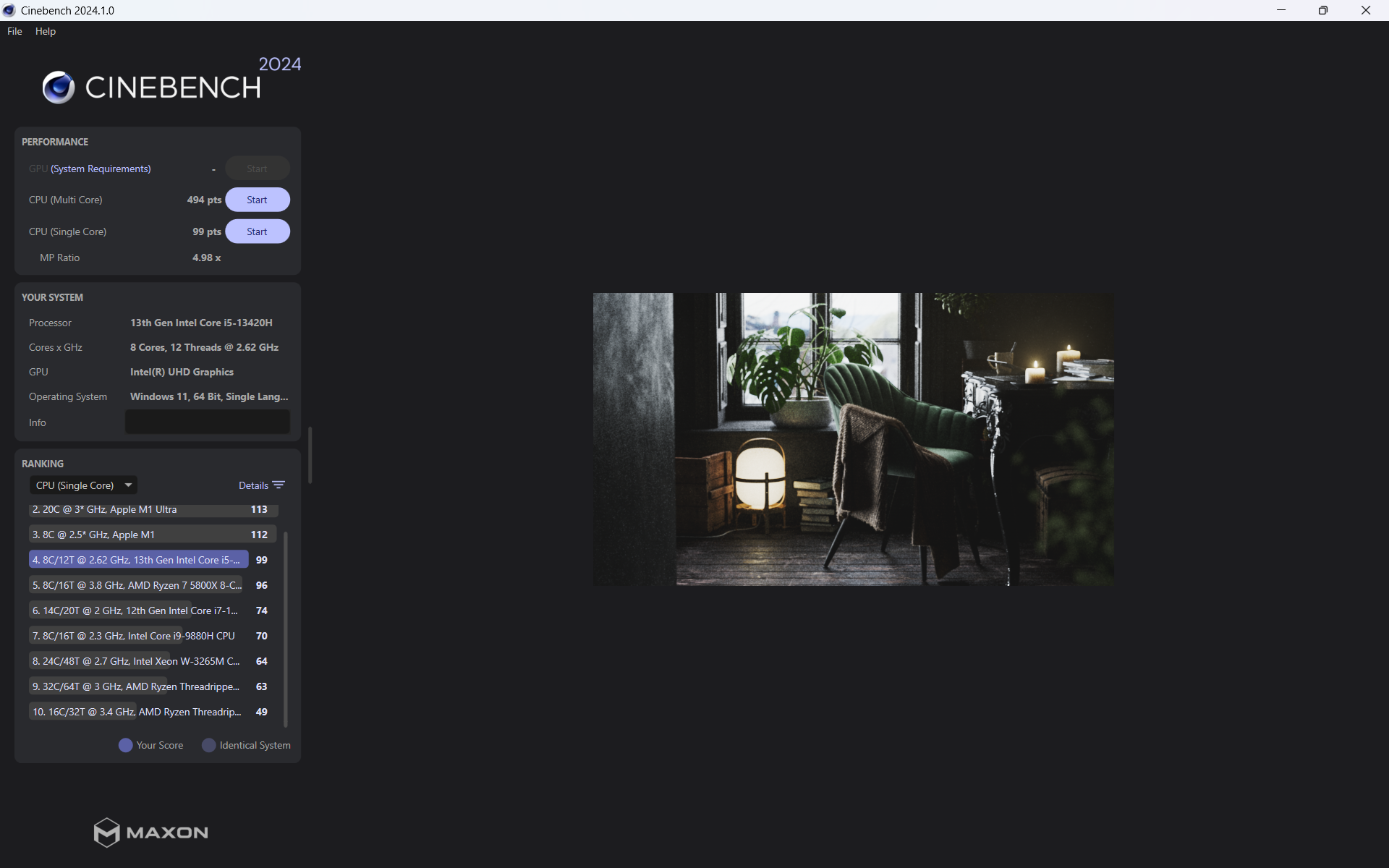The width and height of the screenshot is (1389, 868).
Task: Click the Cinebench sphere logo icon
Action: click(x=59, y=88)
